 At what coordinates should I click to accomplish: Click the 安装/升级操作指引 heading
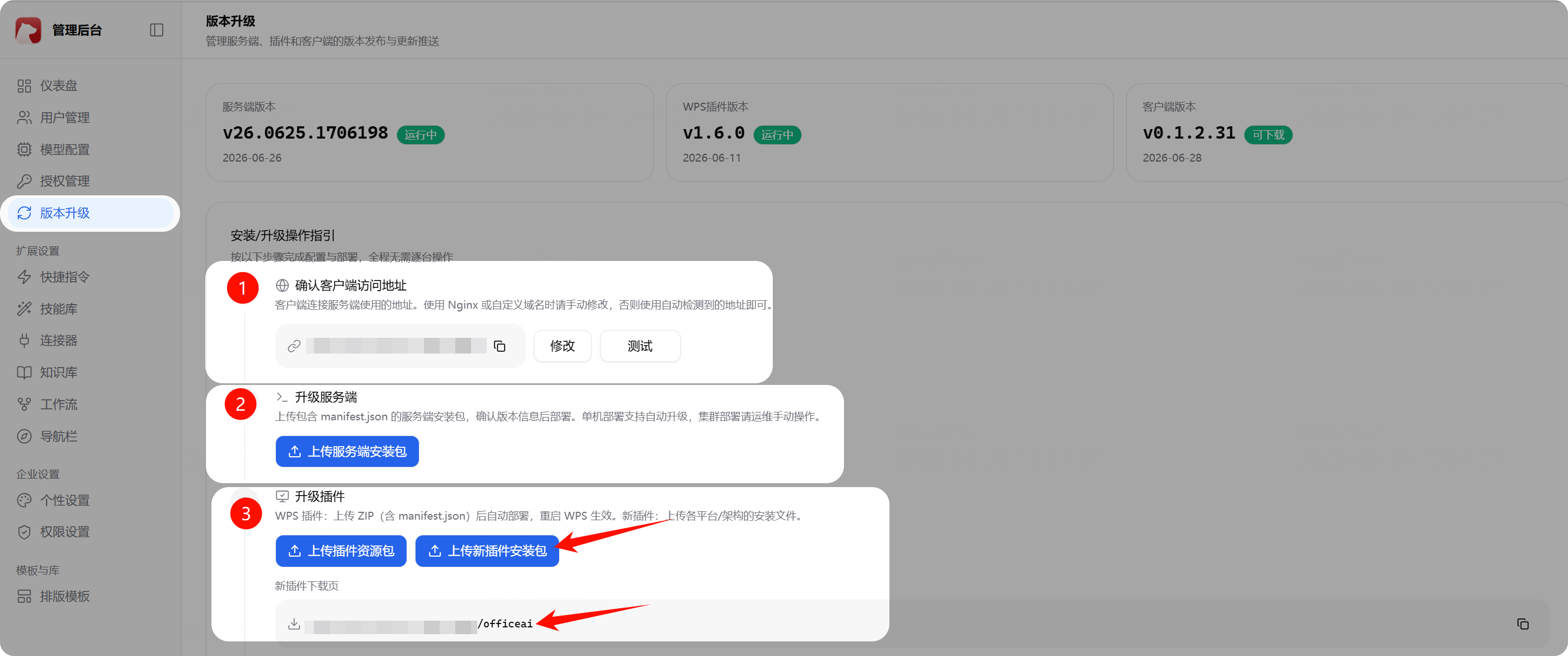click(x=283, y=236)
